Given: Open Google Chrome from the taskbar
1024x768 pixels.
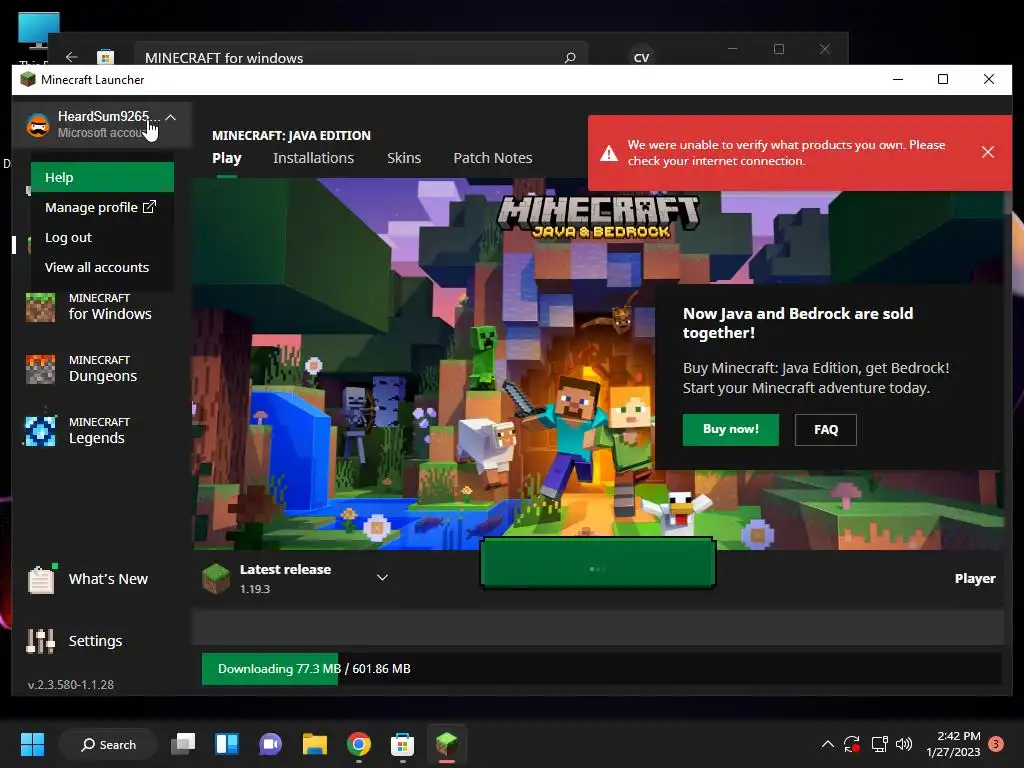Looking at the screenshot, I should click(359, 744).
